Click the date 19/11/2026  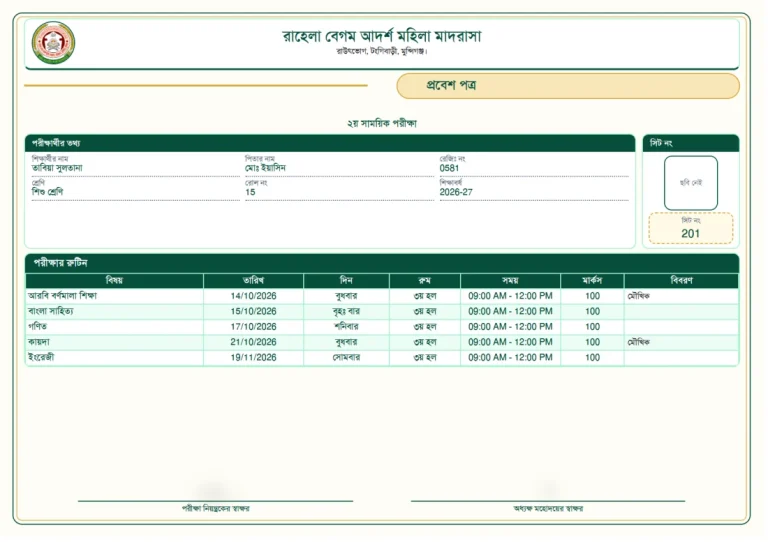click(253, 357)
